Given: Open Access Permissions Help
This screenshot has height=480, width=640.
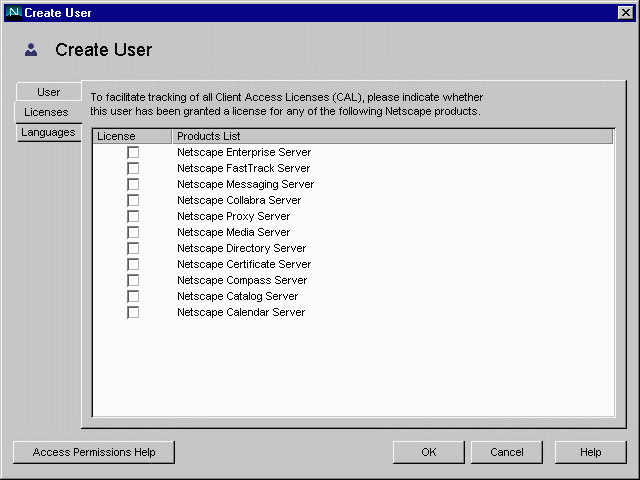Looking at the screenshot, I should (94, 452).
